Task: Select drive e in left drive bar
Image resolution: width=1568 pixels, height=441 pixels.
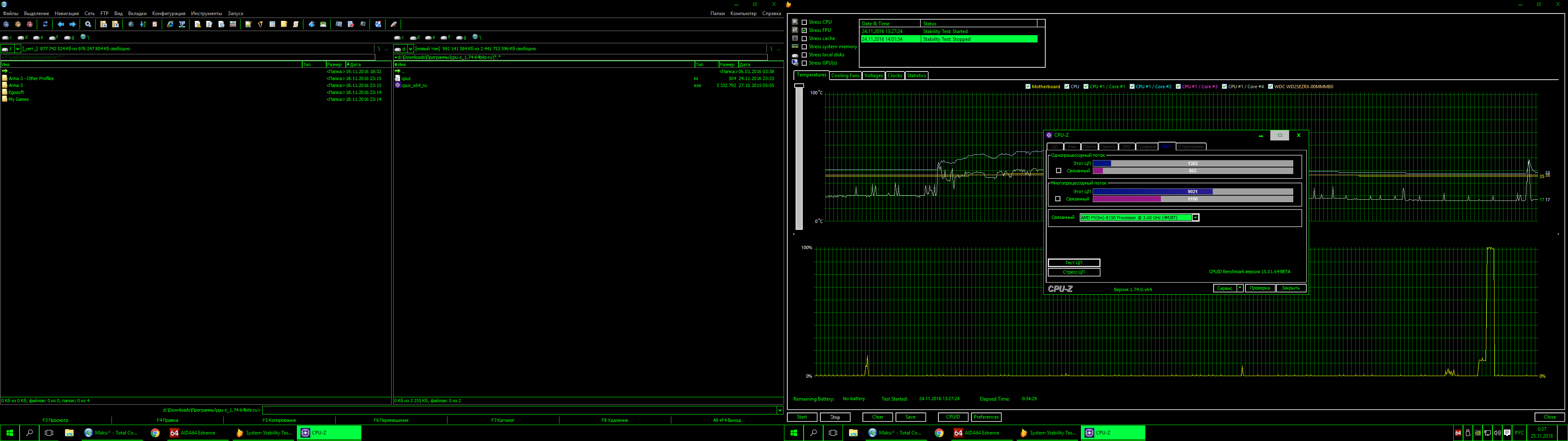Action: pos(39,37)
